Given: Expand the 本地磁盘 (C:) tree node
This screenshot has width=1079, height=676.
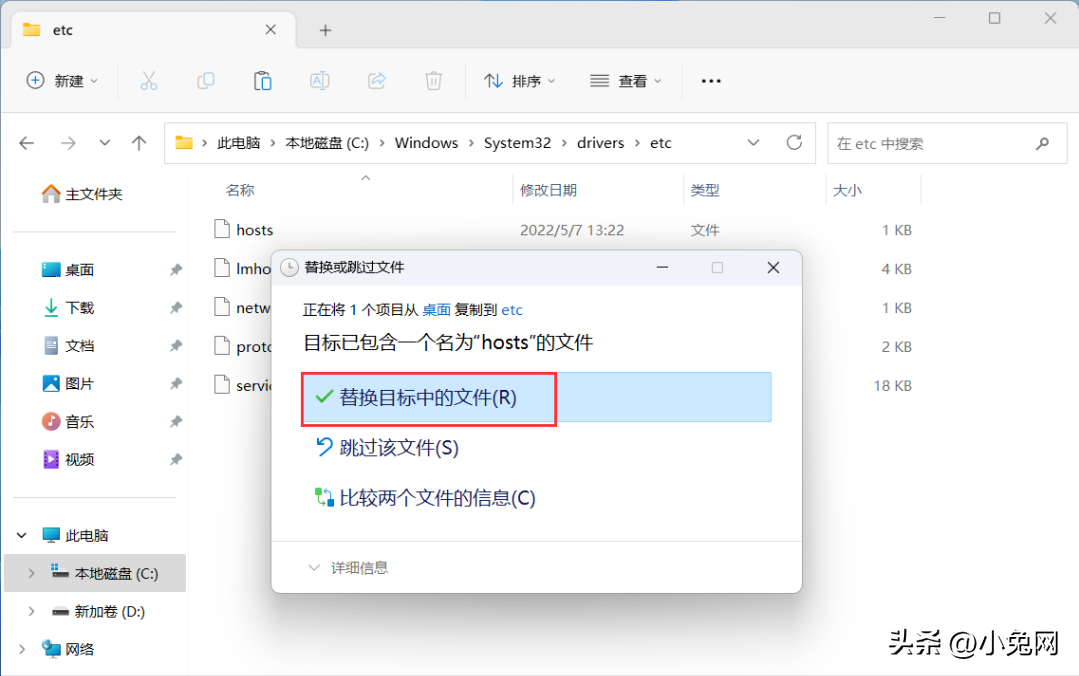Looking at the screenshot, I should (x=31, y=573).
